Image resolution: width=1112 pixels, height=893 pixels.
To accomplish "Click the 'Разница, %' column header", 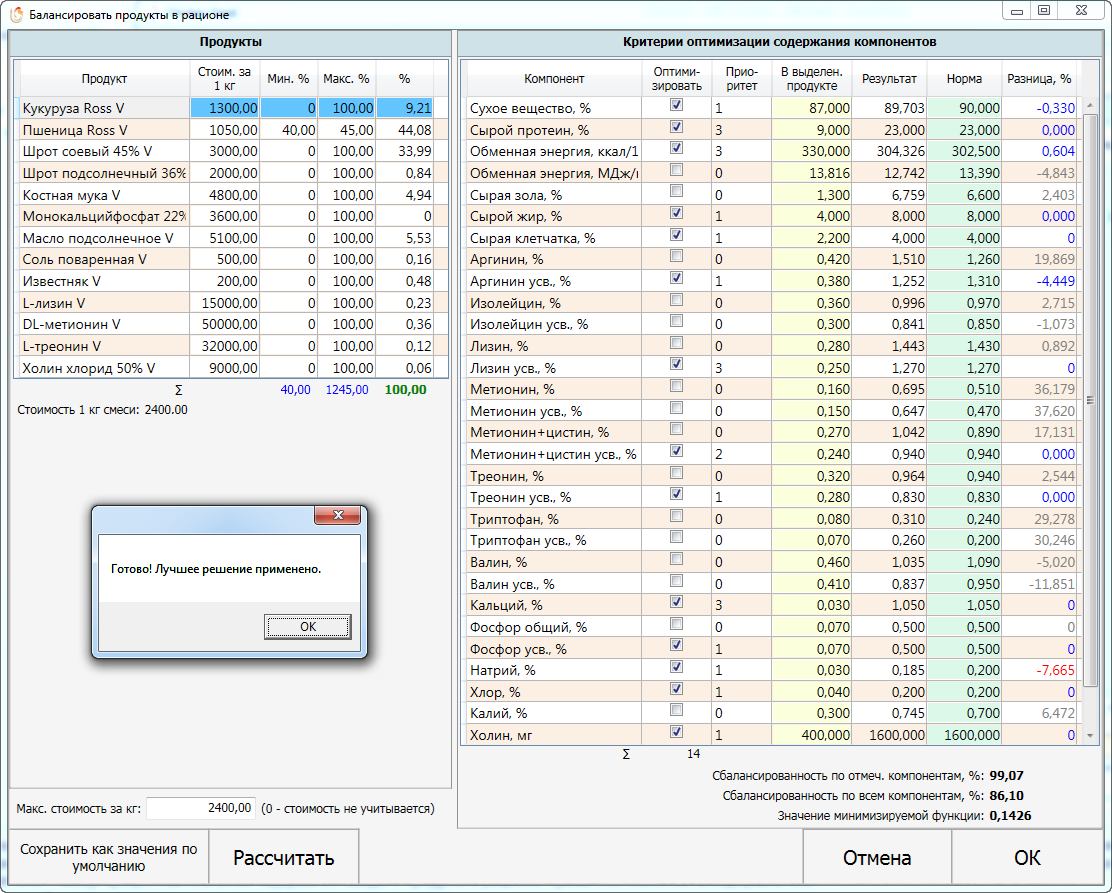I will pyautogui.click(x=1039, y=79).
